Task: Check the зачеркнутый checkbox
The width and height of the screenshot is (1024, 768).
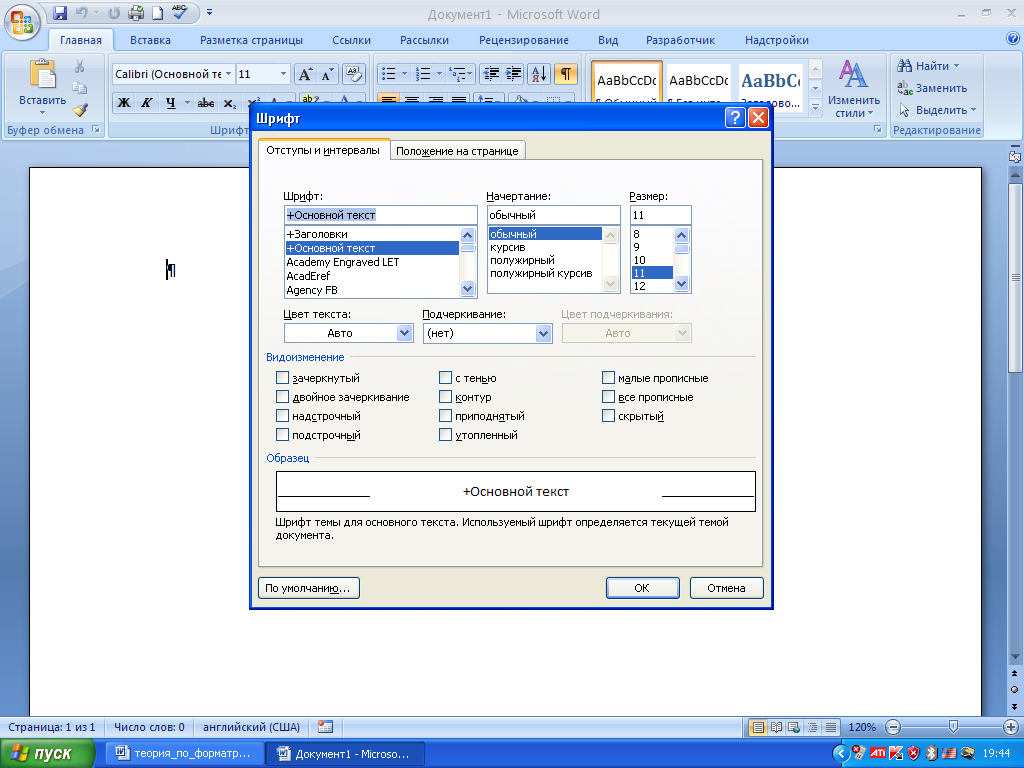Action: coord(282,377)
